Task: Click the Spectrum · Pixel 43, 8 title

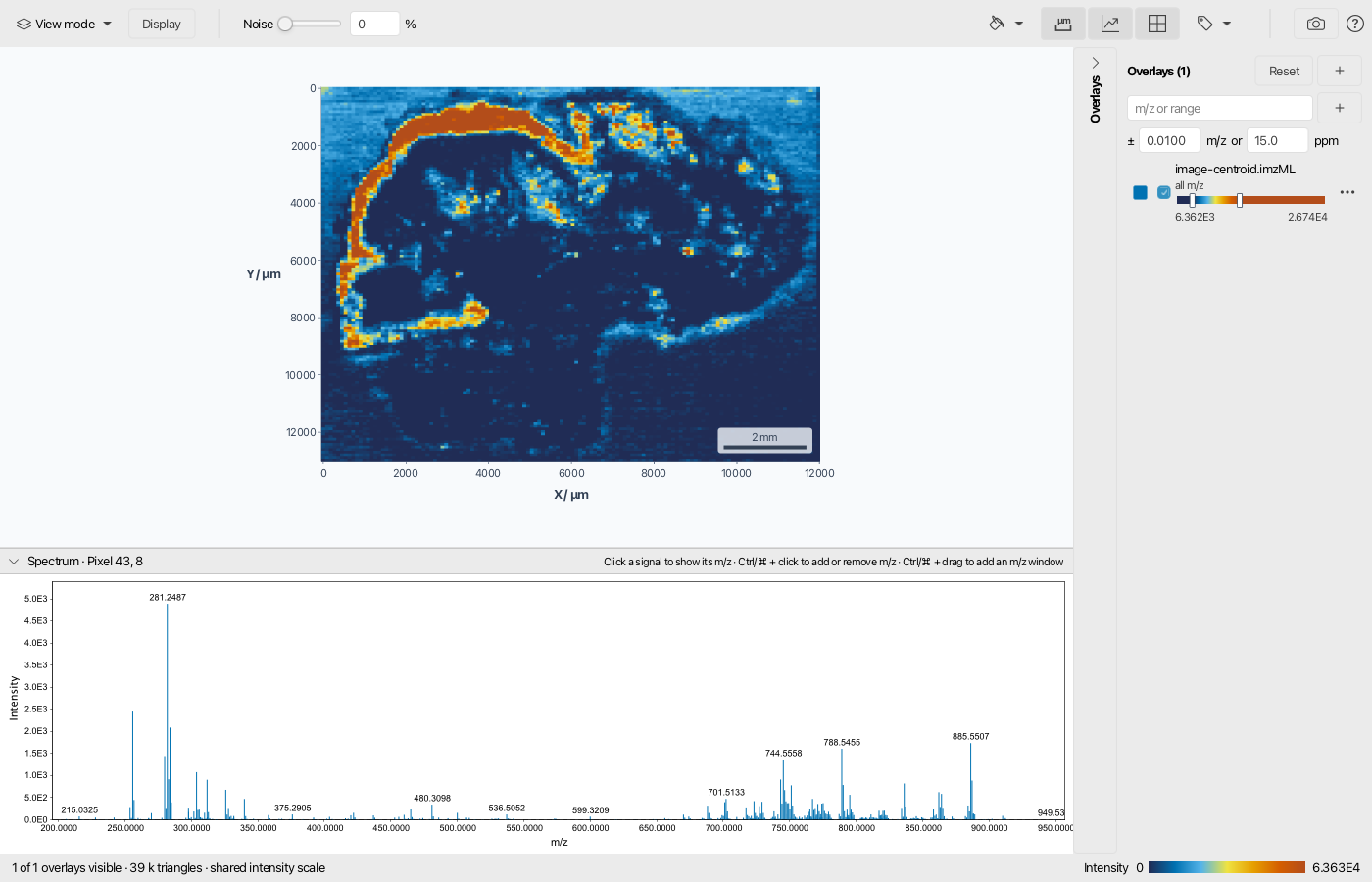Action: pyautogui.click(x=85, y=562)
